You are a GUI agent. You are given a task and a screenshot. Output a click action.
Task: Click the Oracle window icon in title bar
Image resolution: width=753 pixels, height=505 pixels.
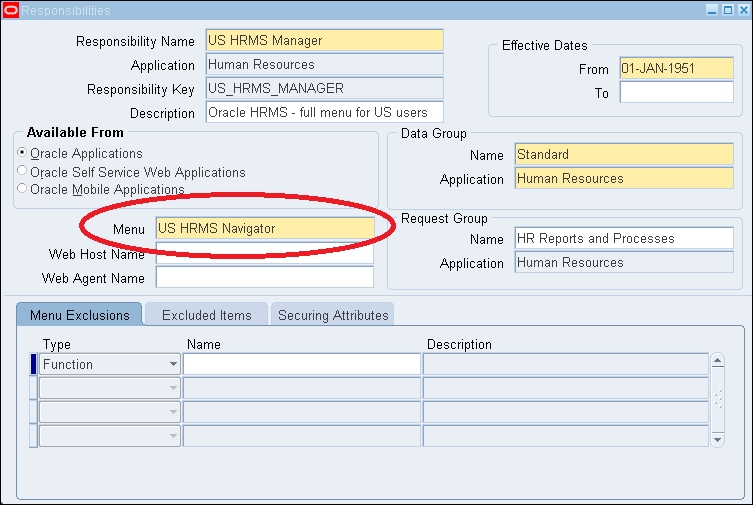coord(11,10)
